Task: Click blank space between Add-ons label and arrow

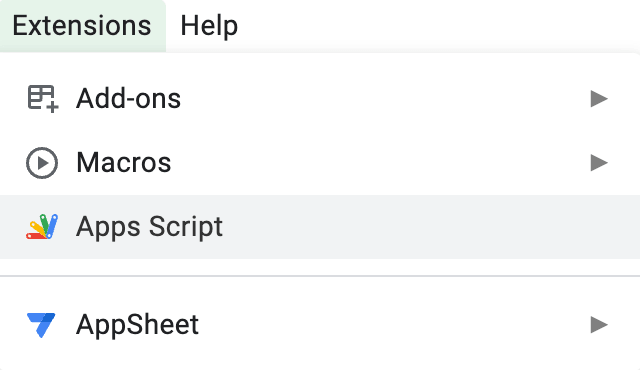Action: 386,99
